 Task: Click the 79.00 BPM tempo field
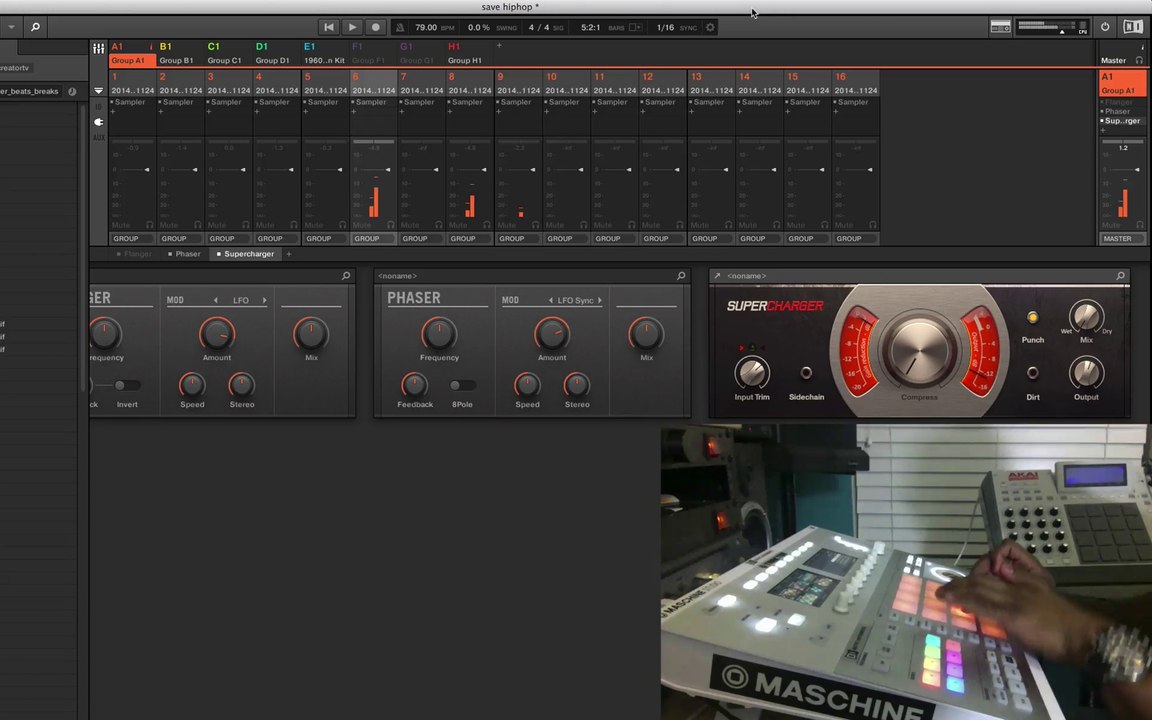[425, 27]
